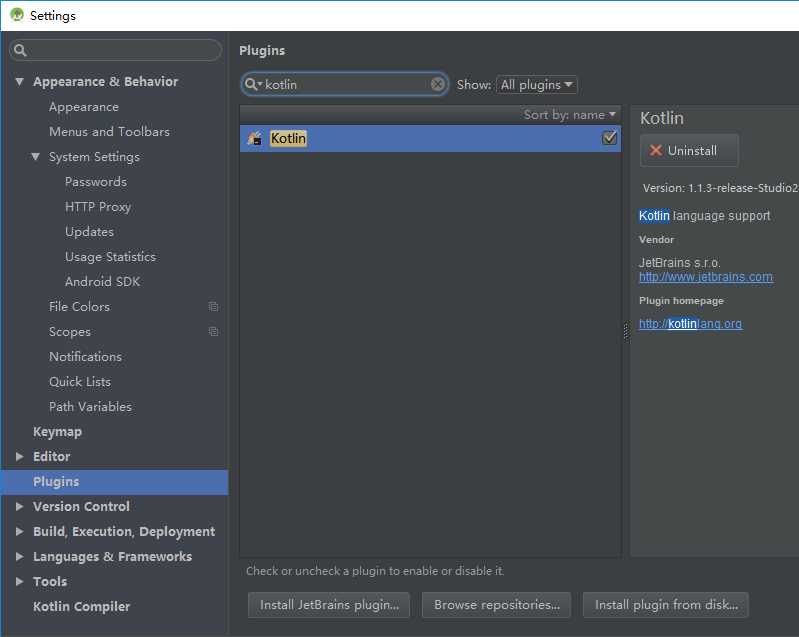Open Usage Statistics settings
This screenshot has width=799, height=637.
point(110,257)
